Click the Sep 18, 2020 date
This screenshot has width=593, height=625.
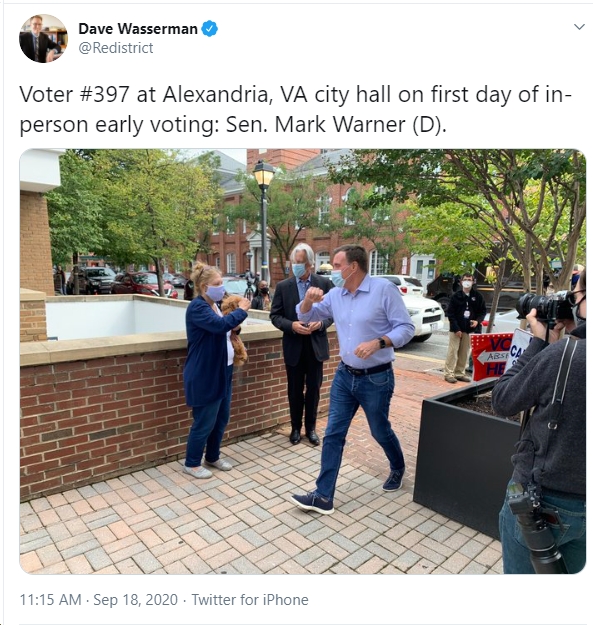135,599
